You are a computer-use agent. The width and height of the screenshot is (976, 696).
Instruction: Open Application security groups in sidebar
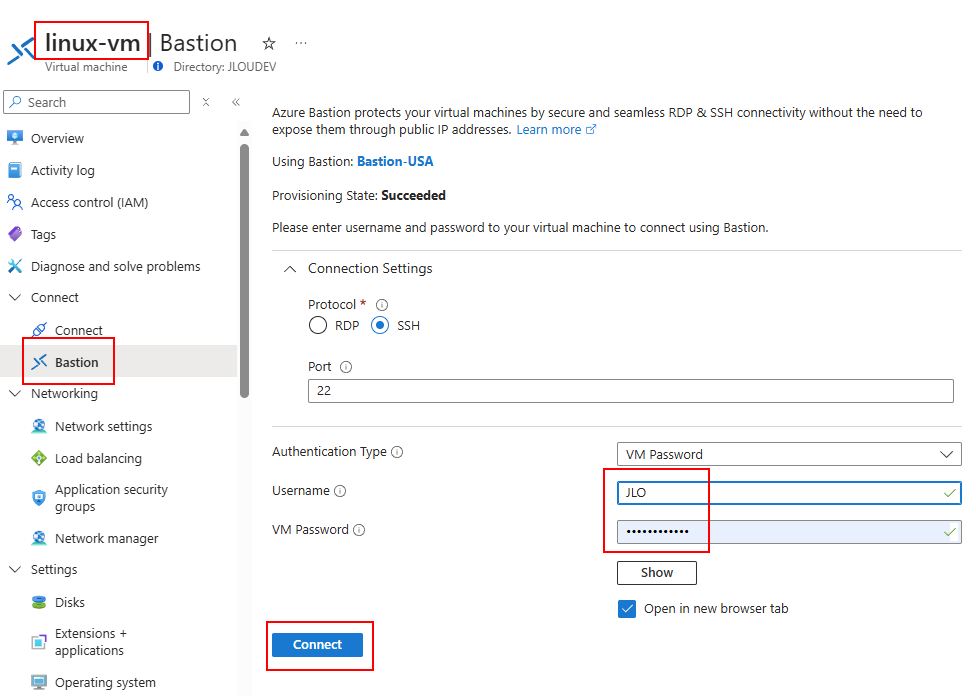[x=111, y=498]
